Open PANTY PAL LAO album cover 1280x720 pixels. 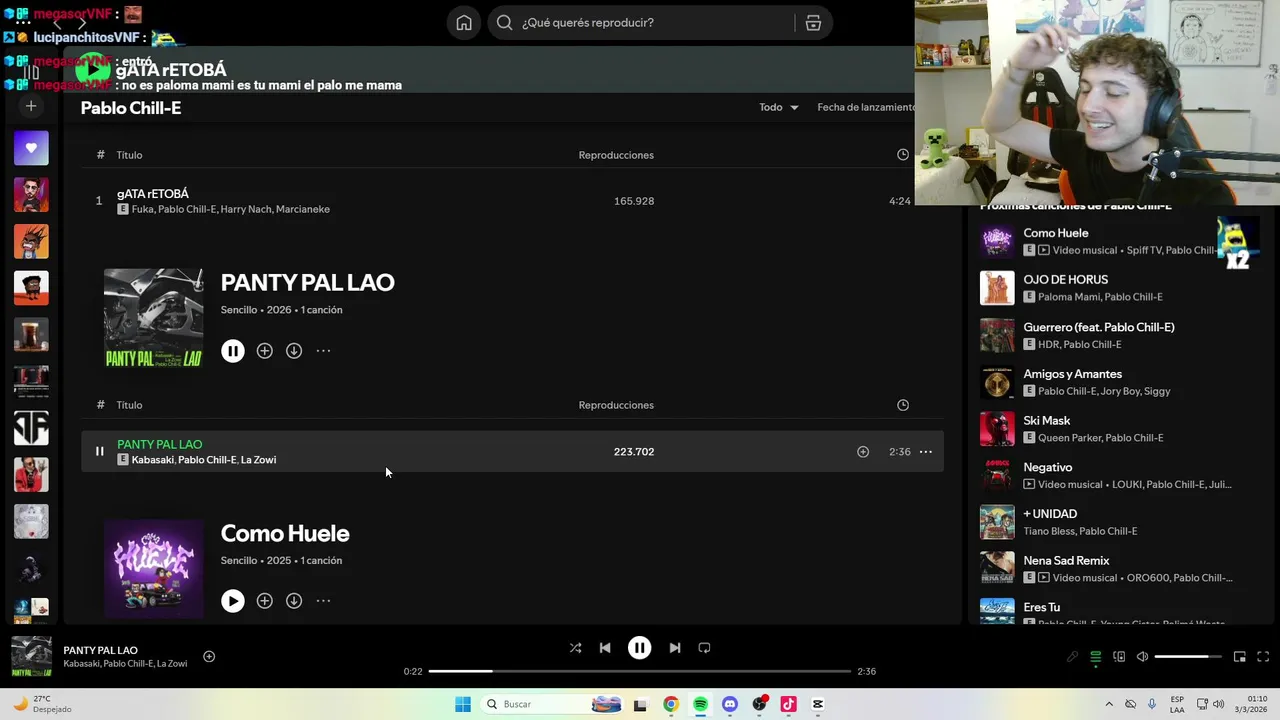tap(154, 318)
